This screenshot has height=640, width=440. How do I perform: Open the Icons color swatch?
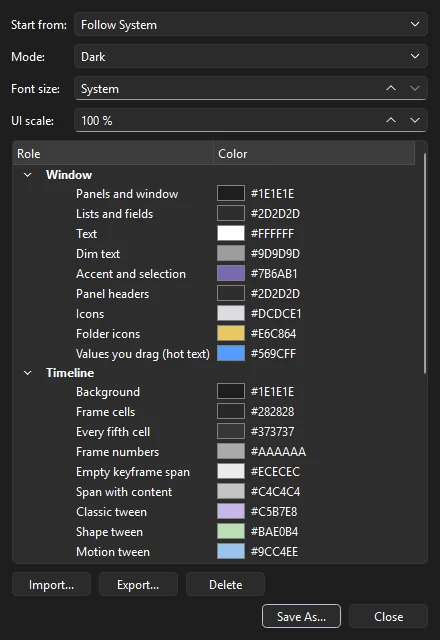point(231,313)
